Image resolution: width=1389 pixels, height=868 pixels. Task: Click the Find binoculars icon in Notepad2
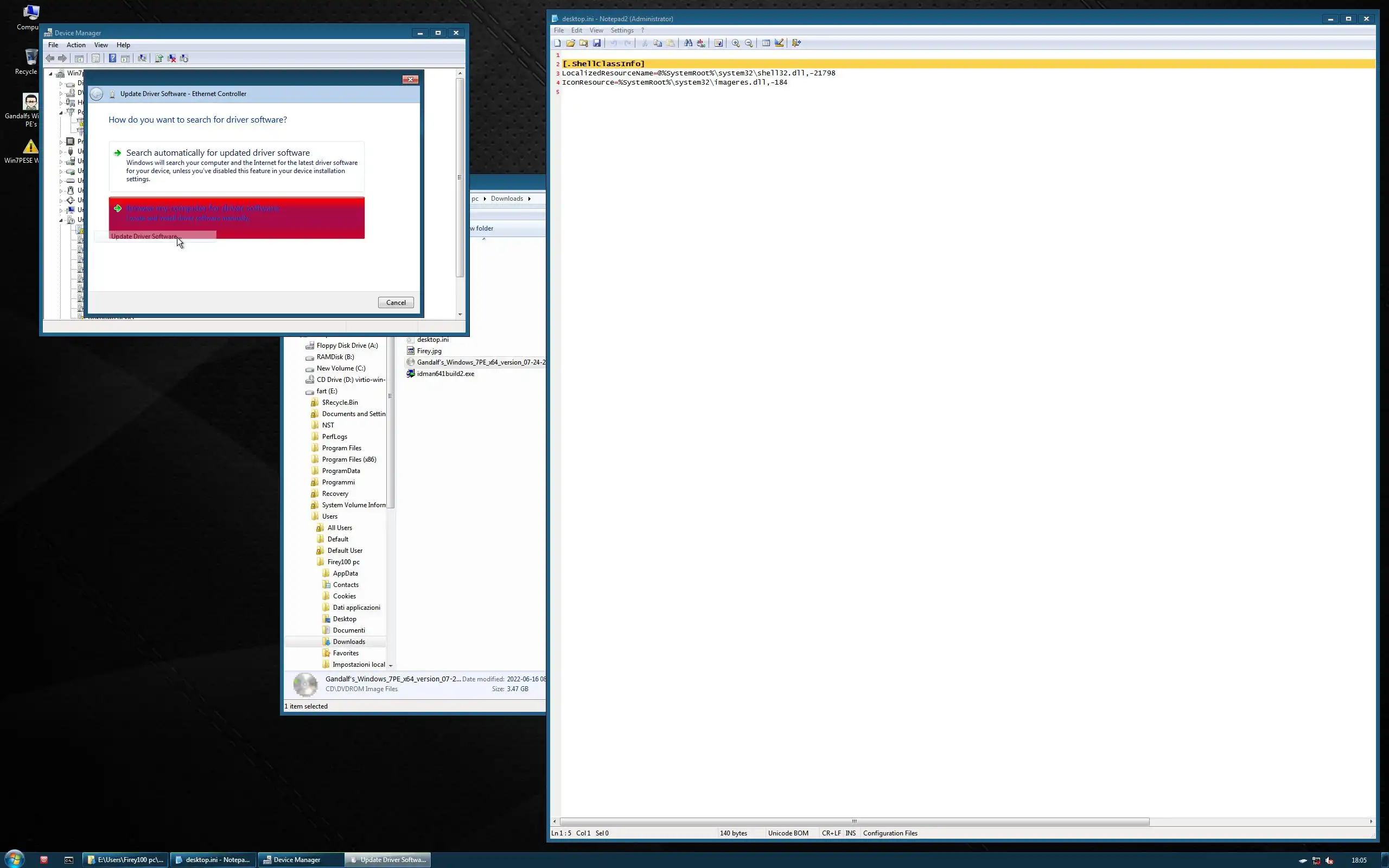[x=687, y=43]
